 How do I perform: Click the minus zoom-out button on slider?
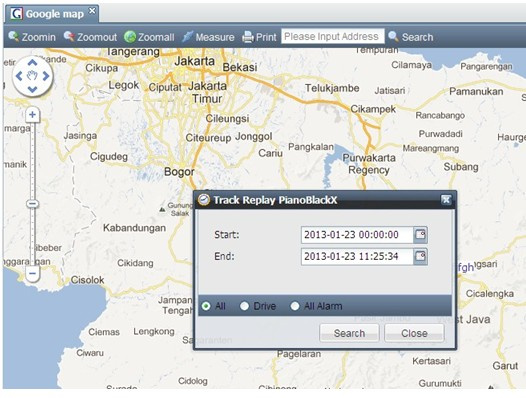[x=32, y=273]
